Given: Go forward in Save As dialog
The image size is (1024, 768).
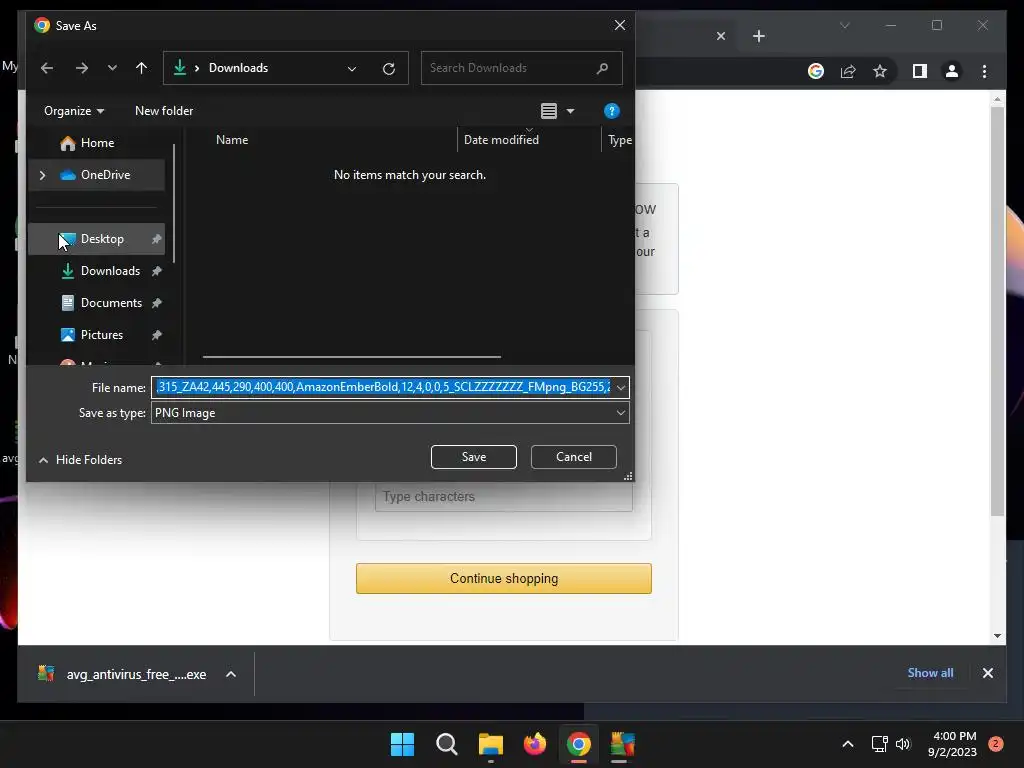Looking at the screenshot, I should (82, 68).
